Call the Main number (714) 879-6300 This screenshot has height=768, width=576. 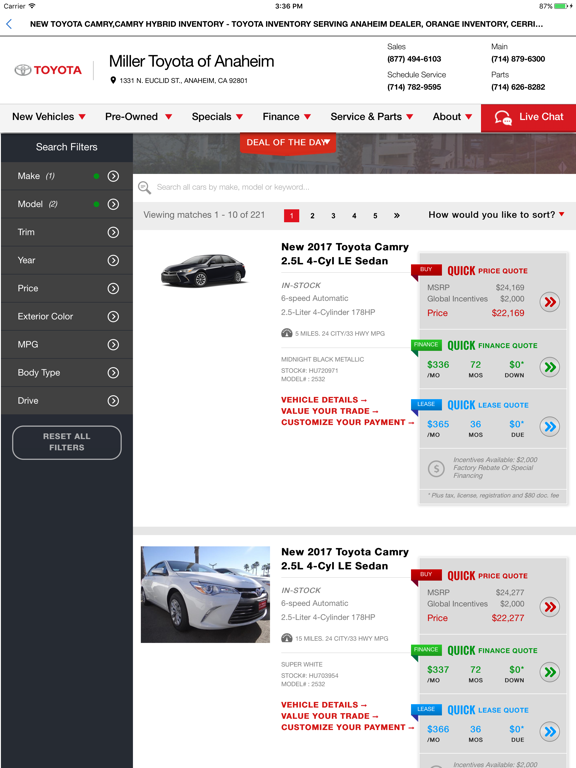click(518, 59)
